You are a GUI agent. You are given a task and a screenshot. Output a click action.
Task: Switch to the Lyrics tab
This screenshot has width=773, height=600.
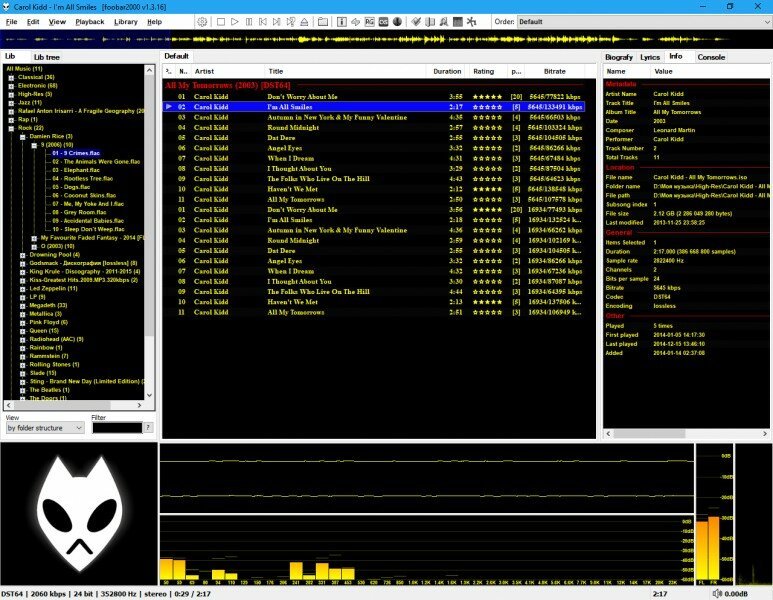point(649,57)
